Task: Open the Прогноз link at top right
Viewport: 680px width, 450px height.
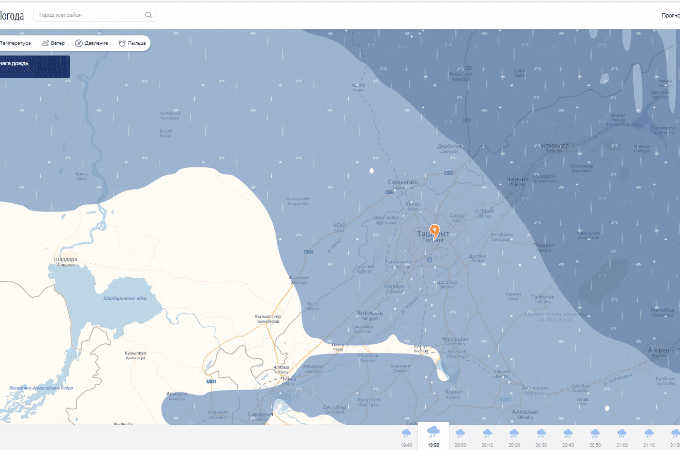Action: tap(670, 15)
